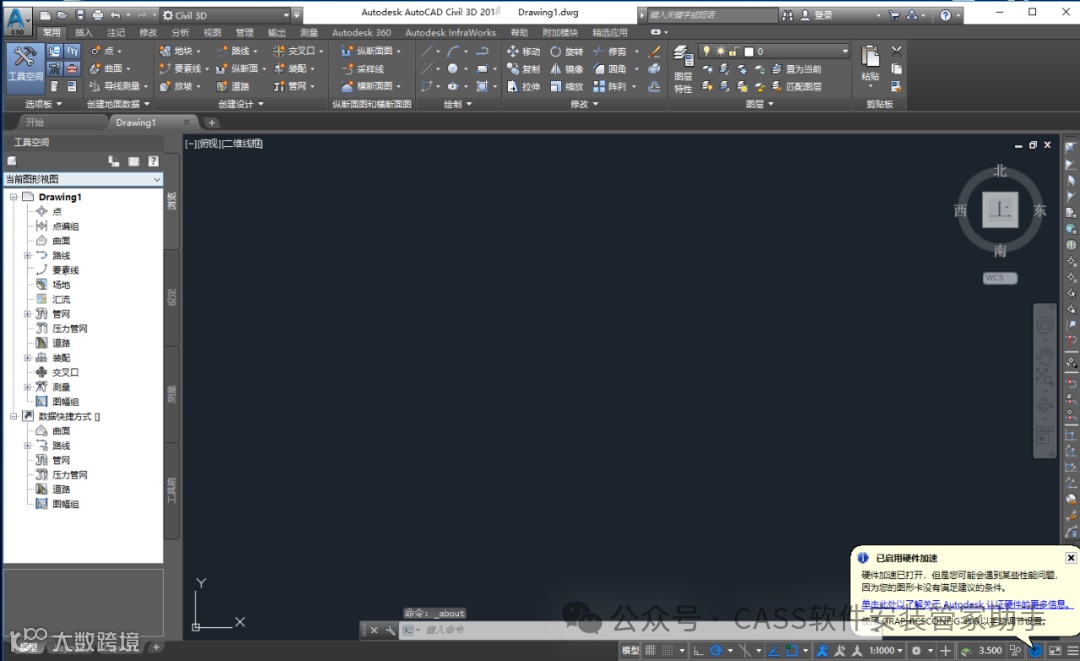Select the Scale (缩放) tool
Viewport: 1080px width, 661px height.
coord(566,87)
